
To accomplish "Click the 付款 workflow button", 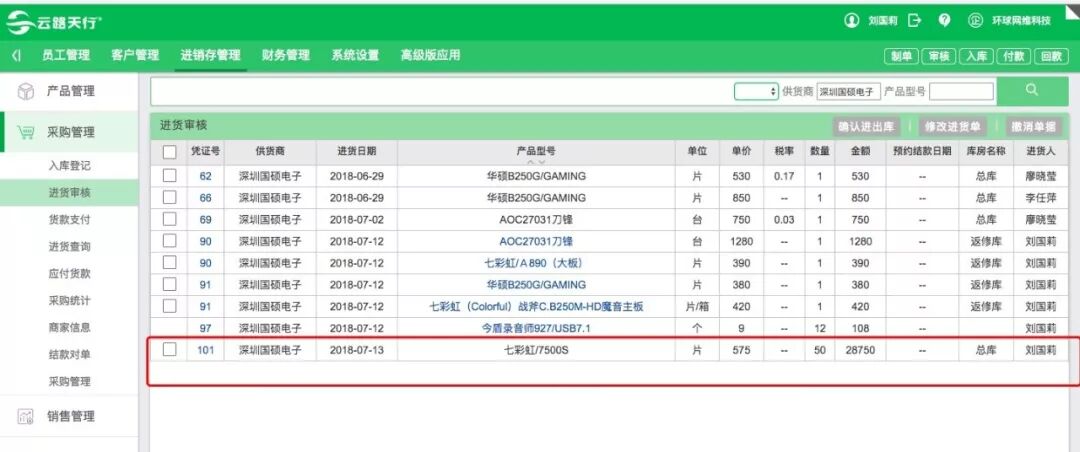I will 1013,56.
